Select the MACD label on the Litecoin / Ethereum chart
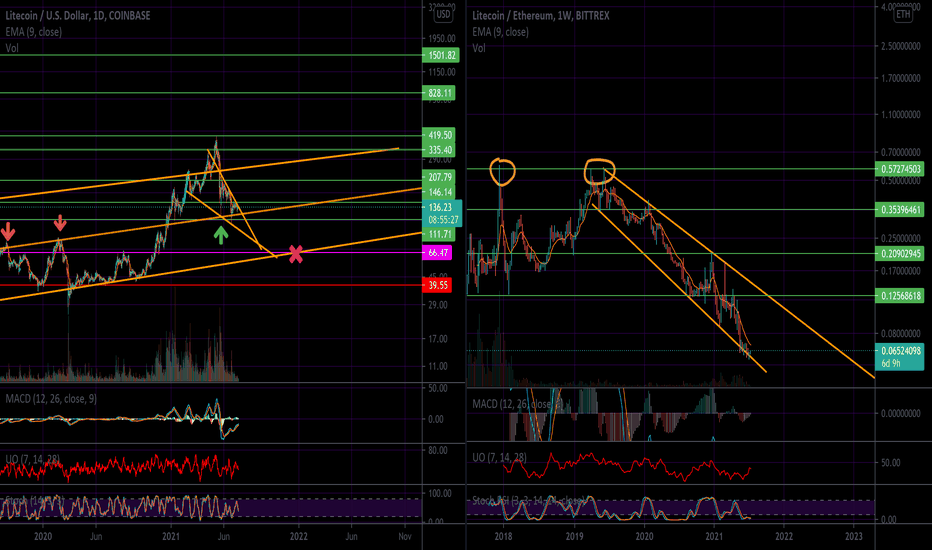The width and height of the screenshot is (932, 550). (x=518, y=404)
